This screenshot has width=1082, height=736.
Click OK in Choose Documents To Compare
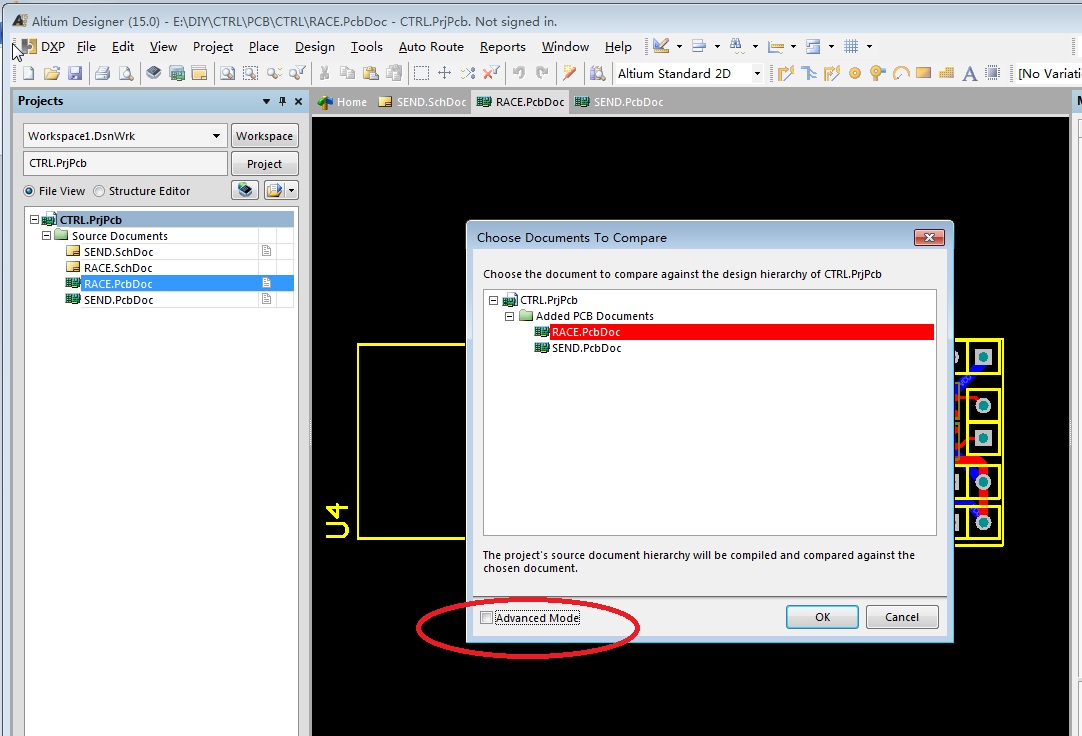822,617
